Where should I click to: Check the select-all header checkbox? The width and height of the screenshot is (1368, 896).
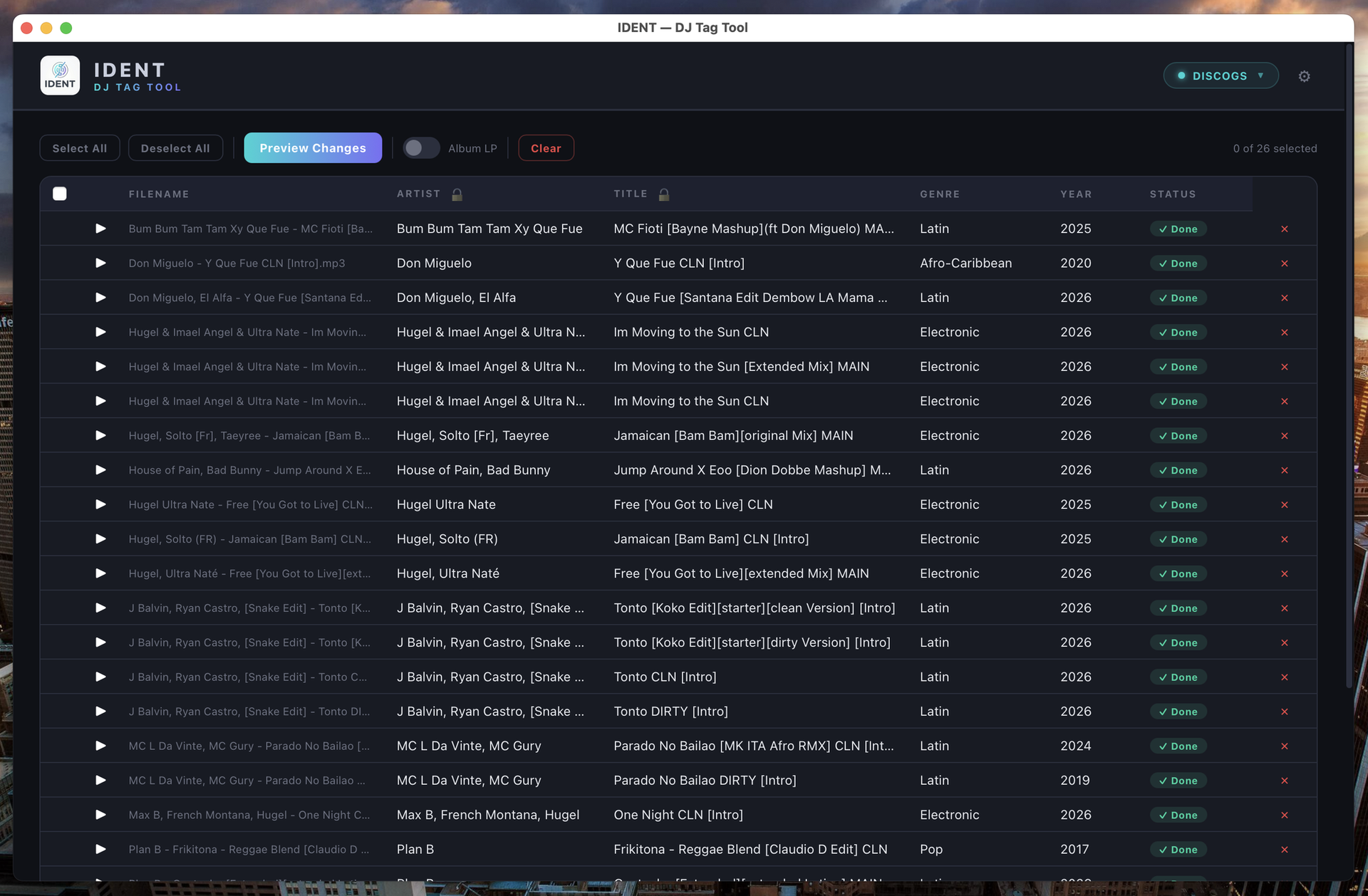coord(60,194)
